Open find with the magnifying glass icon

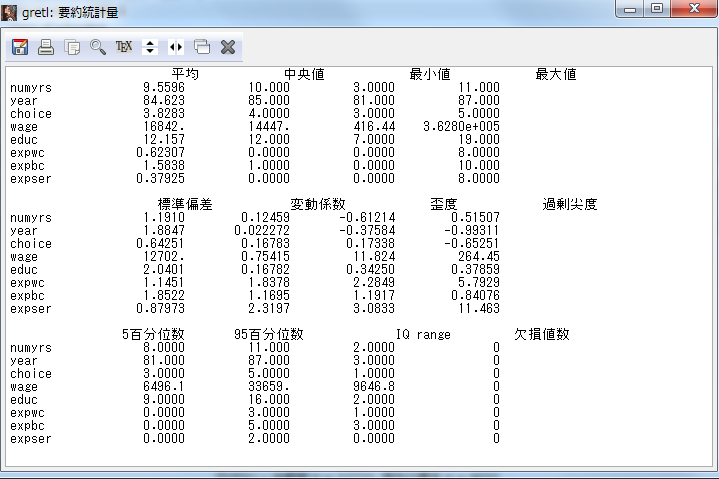click(98, 47)
